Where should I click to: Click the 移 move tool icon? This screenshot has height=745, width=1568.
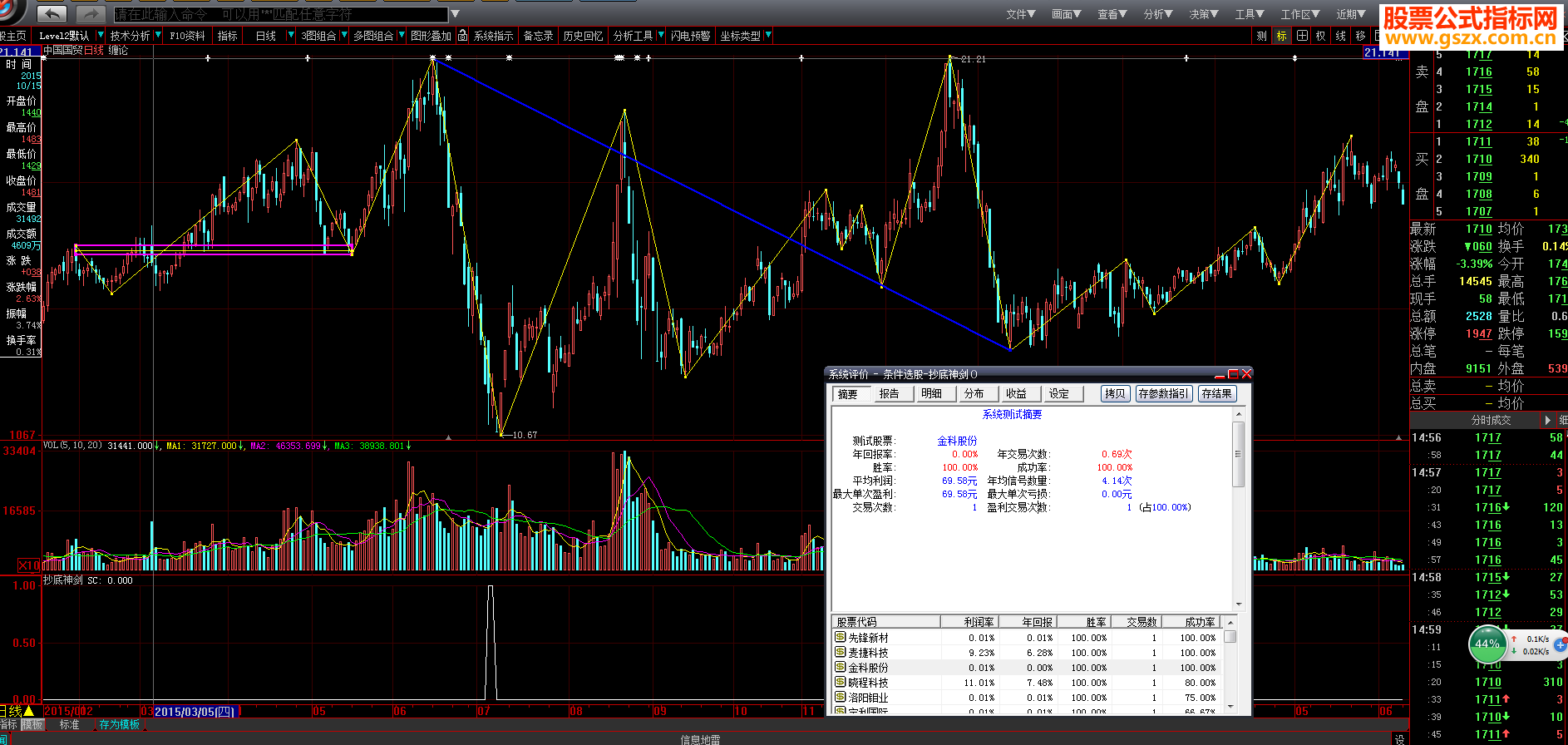point(1360,36)
